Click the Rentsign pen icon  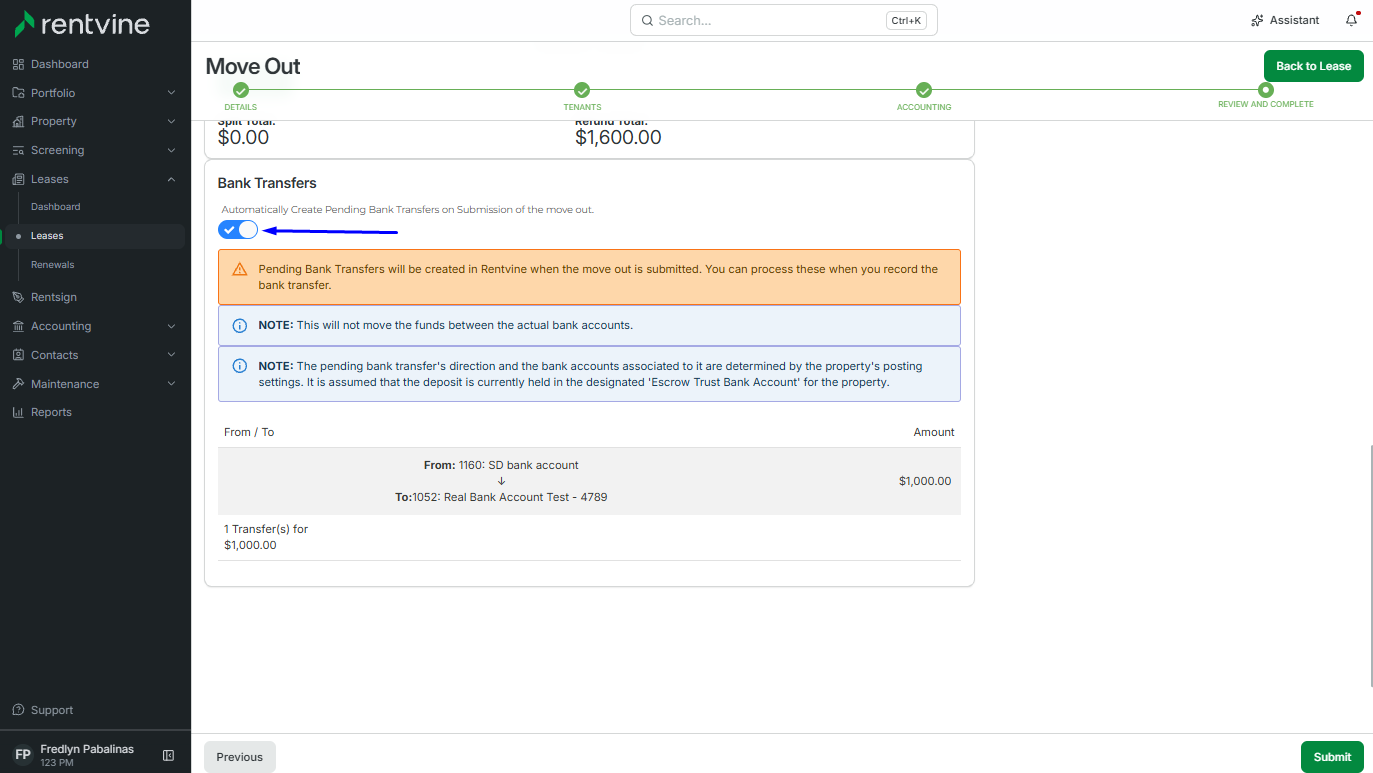tap(18, 297)
